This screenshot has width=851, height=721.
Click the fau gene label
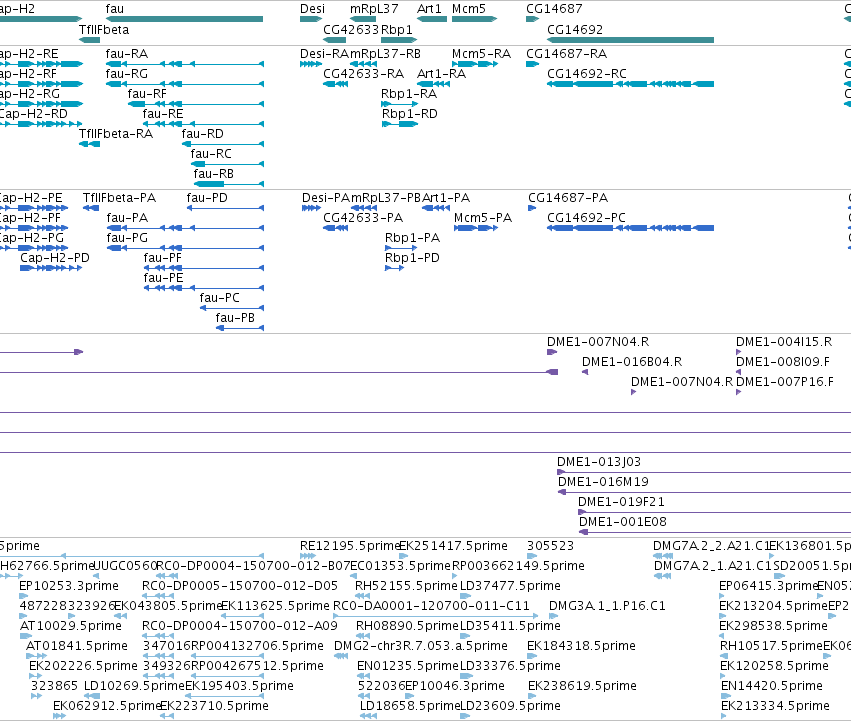(115, 9)
